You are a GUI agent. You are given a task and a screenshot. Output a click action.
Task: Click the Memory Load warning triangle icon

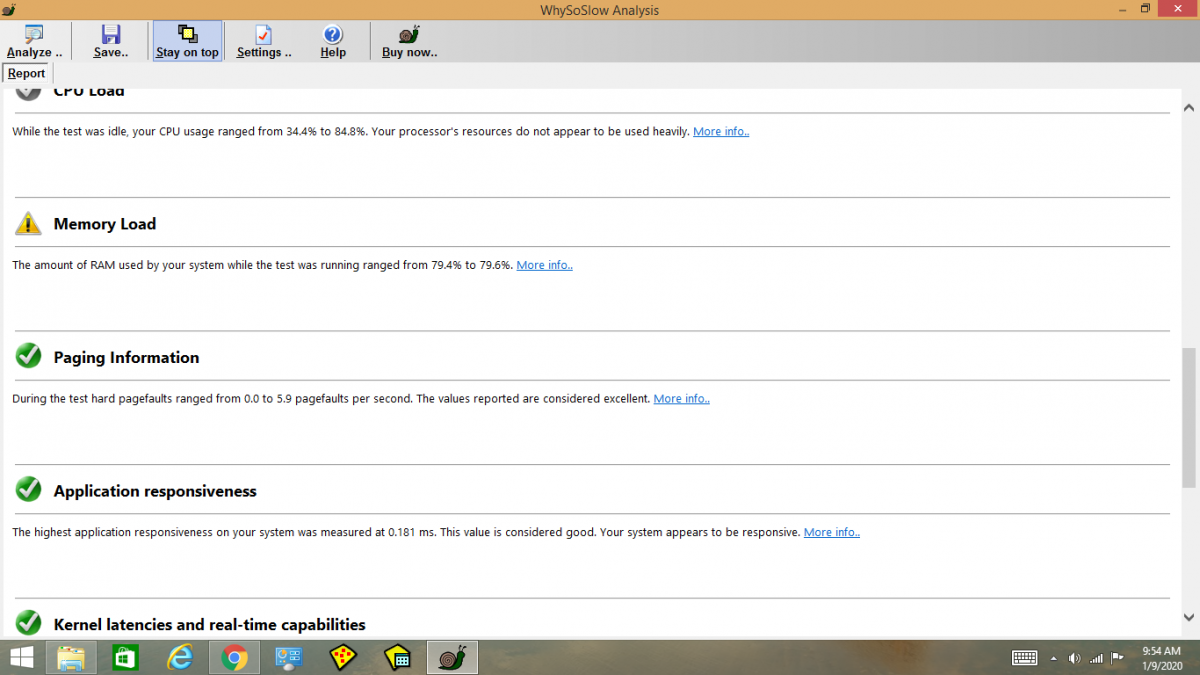(x=29, y=223)
